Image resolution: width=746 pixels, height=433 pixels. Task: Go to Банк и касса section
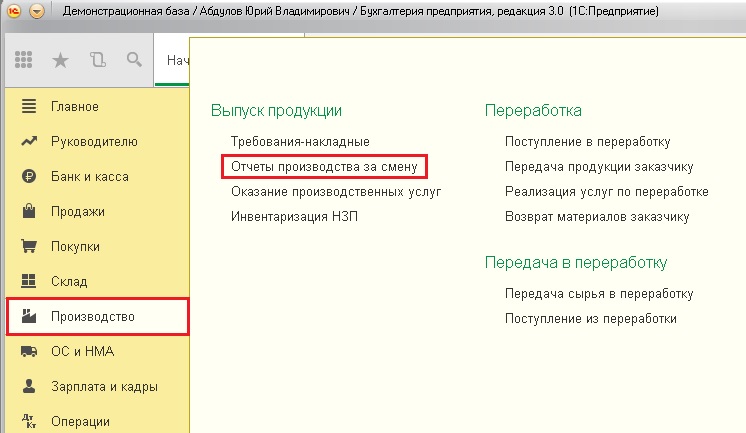pyautogui.click(x=89, y=176)
